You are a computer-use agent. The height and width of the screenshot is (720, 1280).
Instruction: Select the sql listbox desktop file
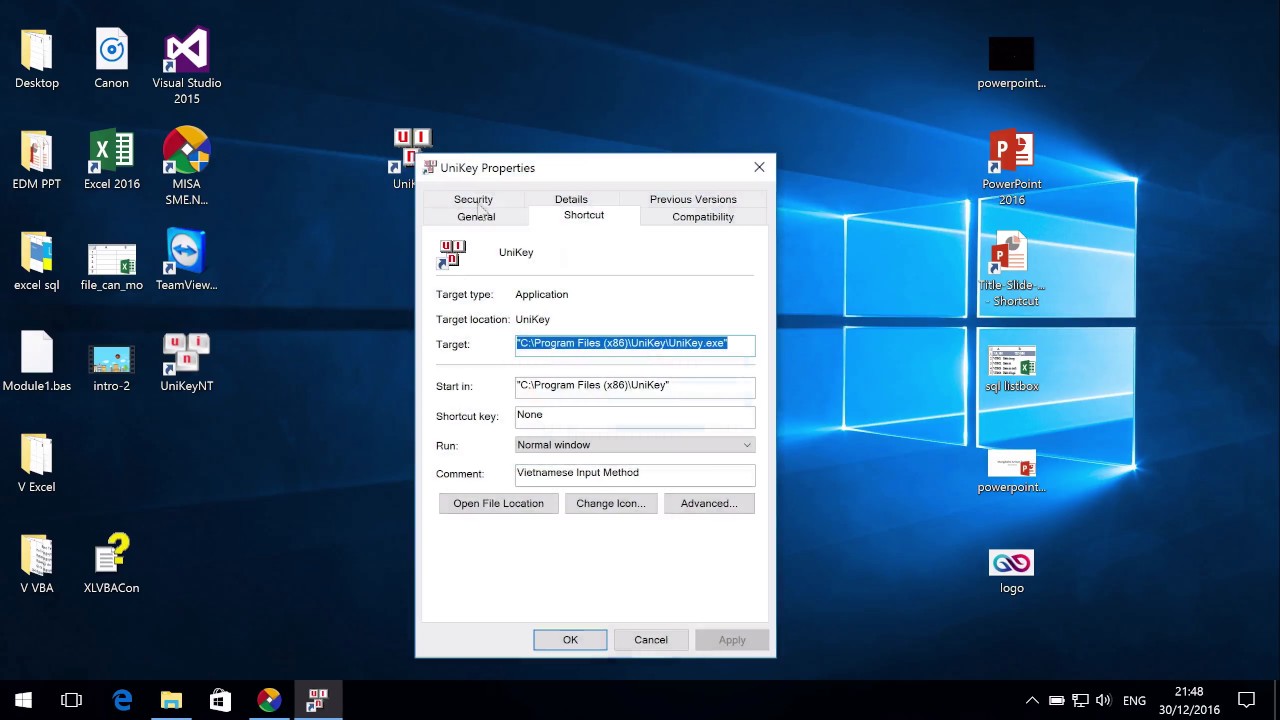1012,369
